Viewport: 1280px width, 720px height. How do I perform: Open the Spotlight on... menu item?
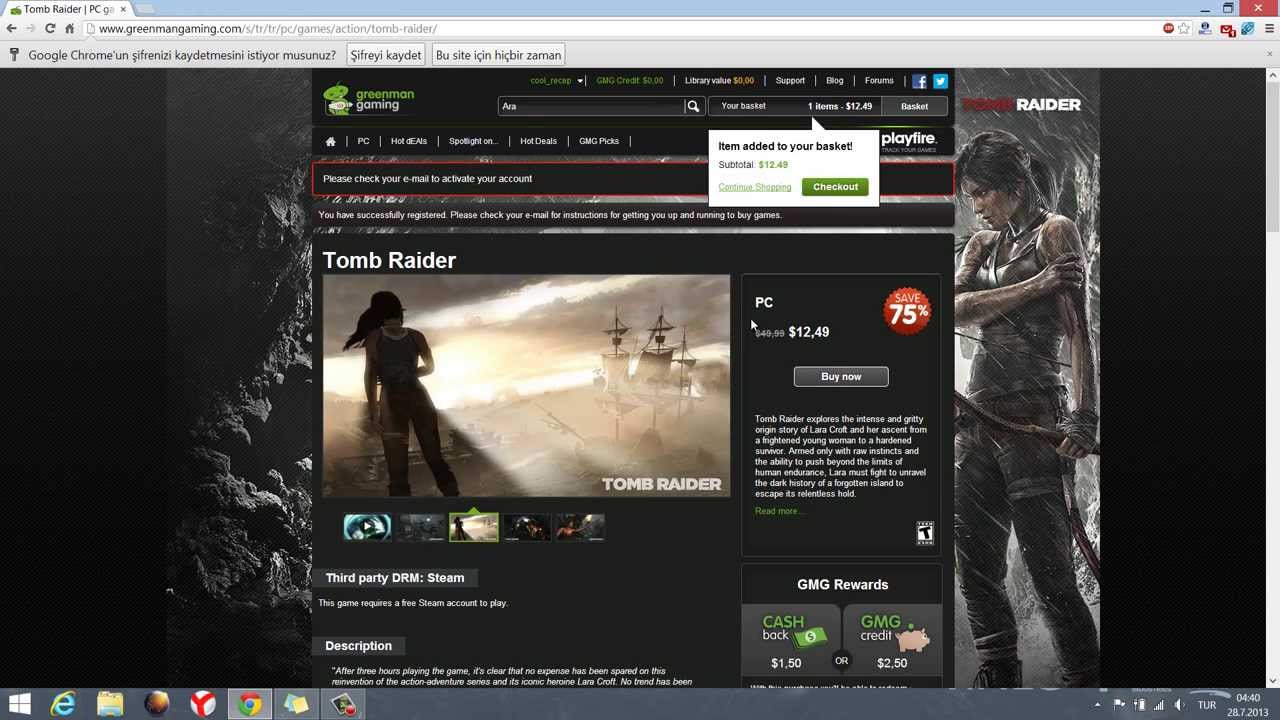pyautogui.click(x=473, y=141)
